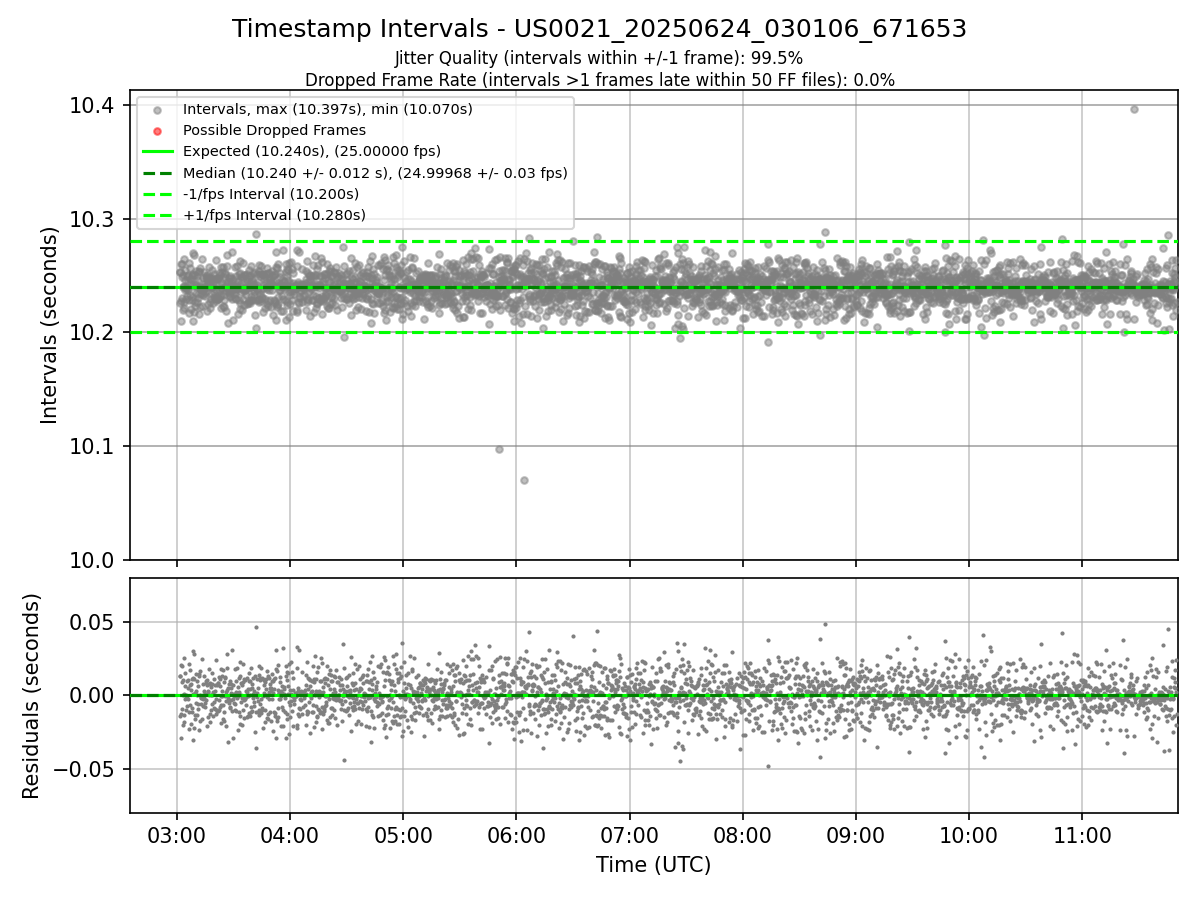Click the '08:00' x-axis tick label

(x=743, y=834)
